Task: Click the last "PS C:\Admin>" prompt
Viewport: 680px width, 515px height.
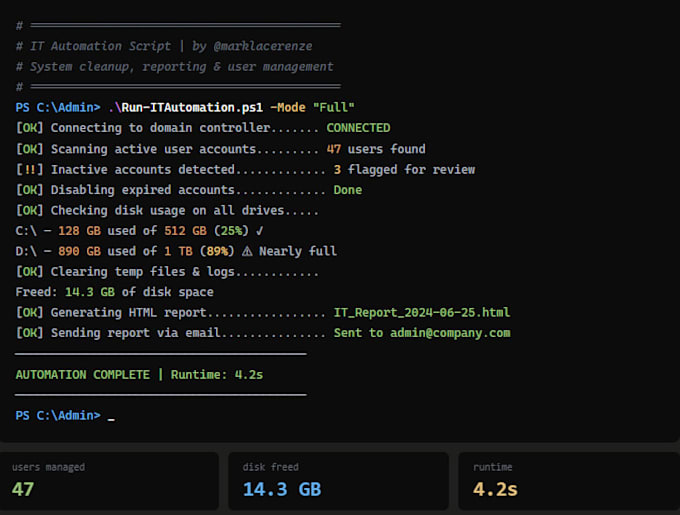Action: [x=58, y=415]
